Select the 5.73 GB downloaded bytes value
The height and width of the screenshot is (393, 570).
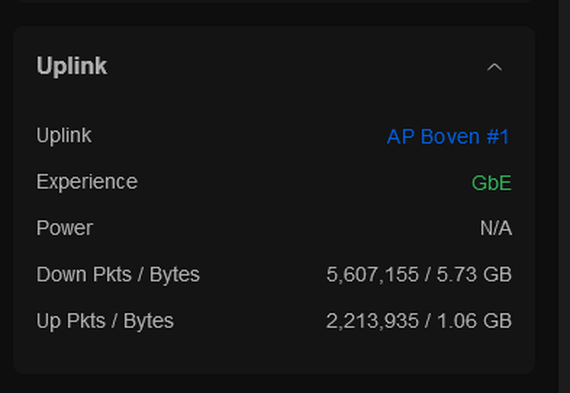coord(474,274)
